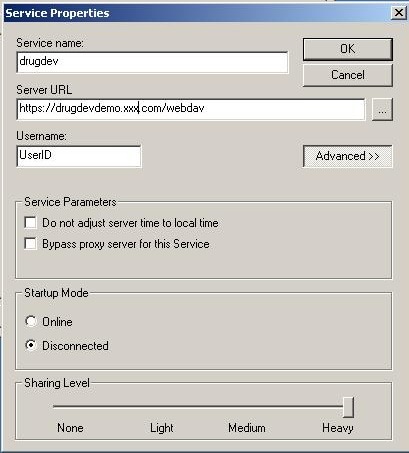Check Bypass proxy server for this Service
409x453 pixels.
click(31, 244)
